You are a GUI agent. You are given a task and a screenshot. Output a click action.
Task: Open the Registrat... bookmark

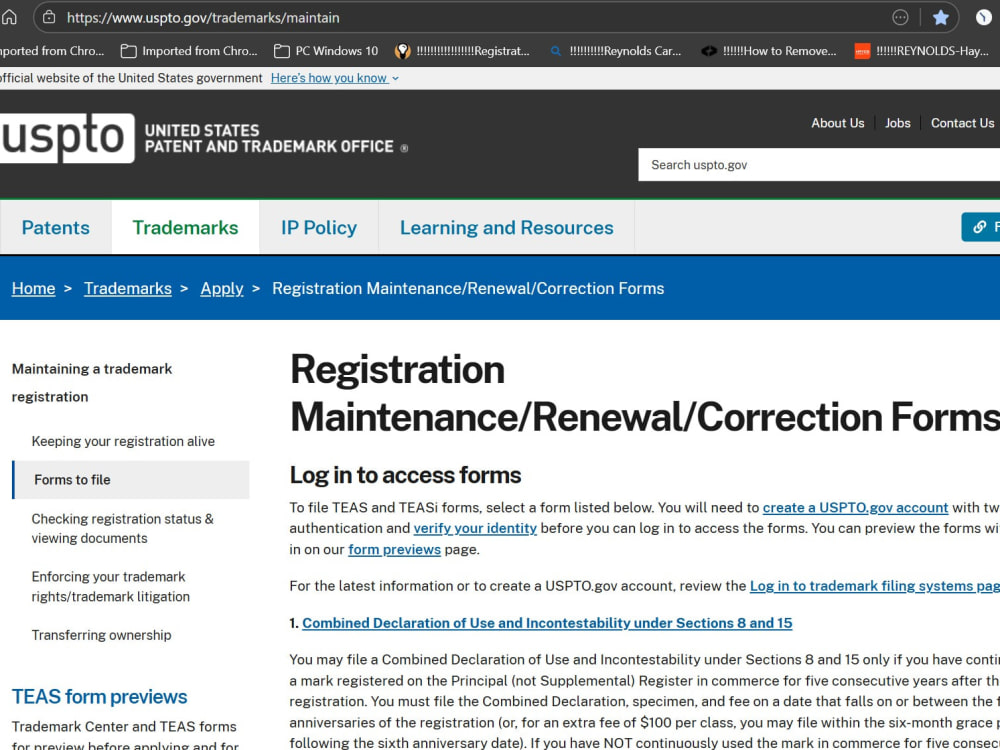point(462,51)
